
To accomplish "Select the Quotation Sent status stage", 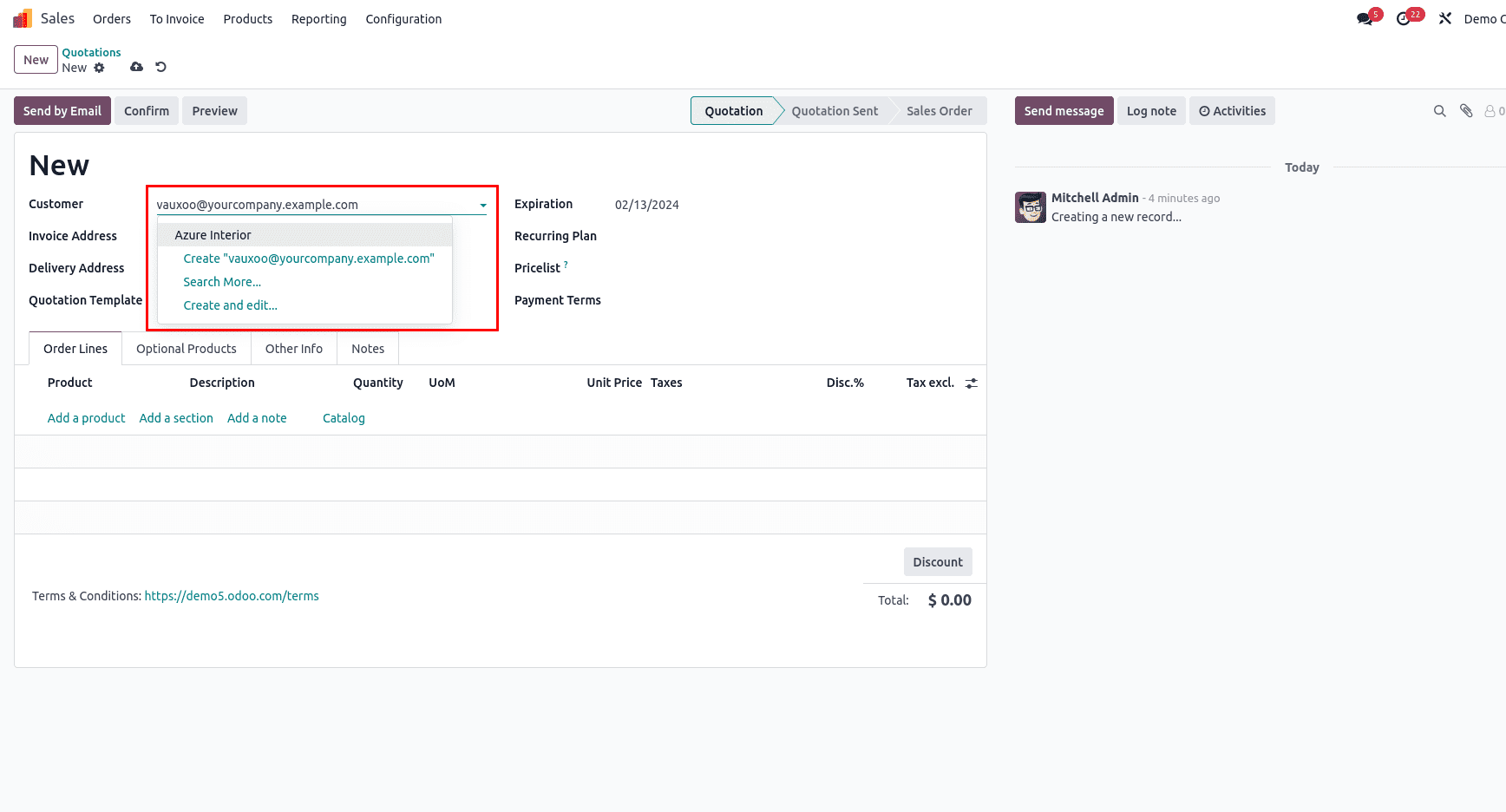I will coord(835,111).
